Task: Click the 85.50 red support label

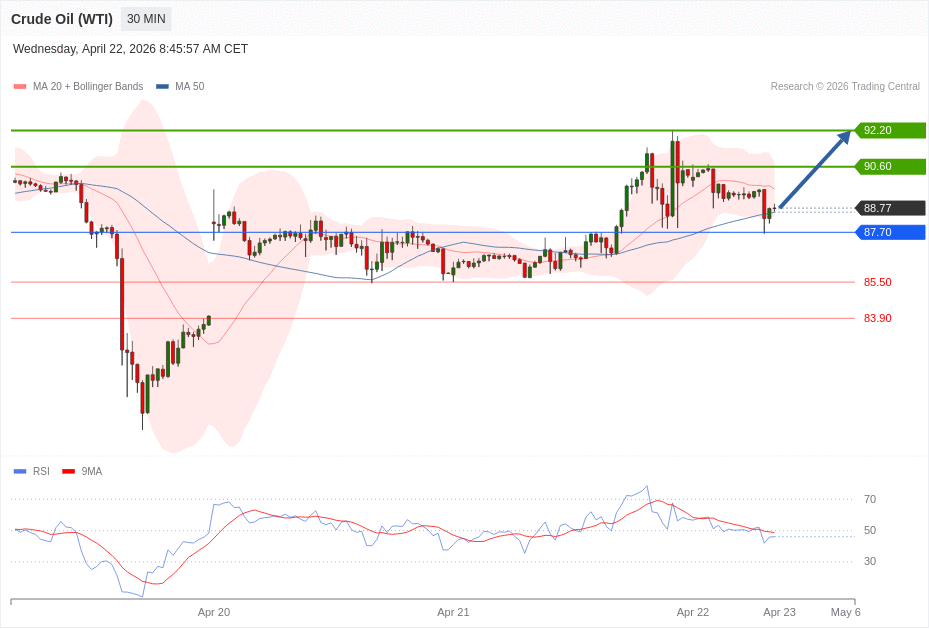Action: pos(877,282)
